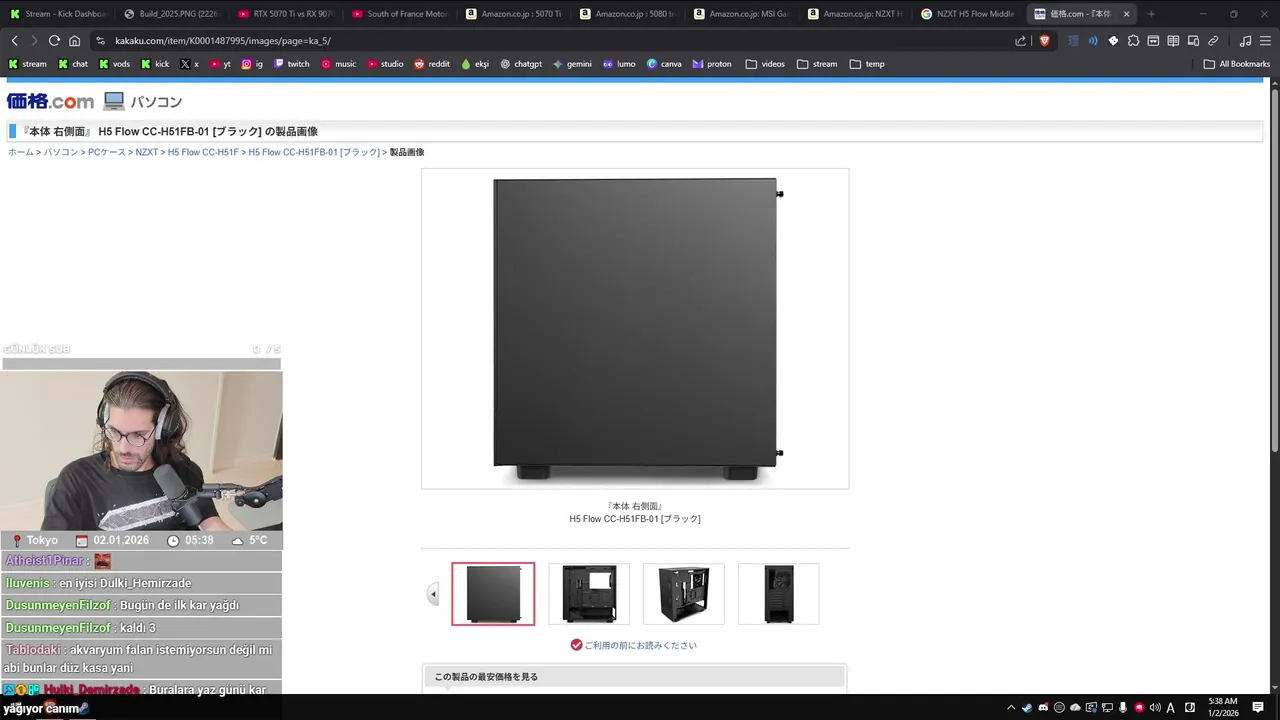This screenshot has height=720, width=1280.
Task: Click the 価格.com site logo
Action: click(x=50, y=101)
